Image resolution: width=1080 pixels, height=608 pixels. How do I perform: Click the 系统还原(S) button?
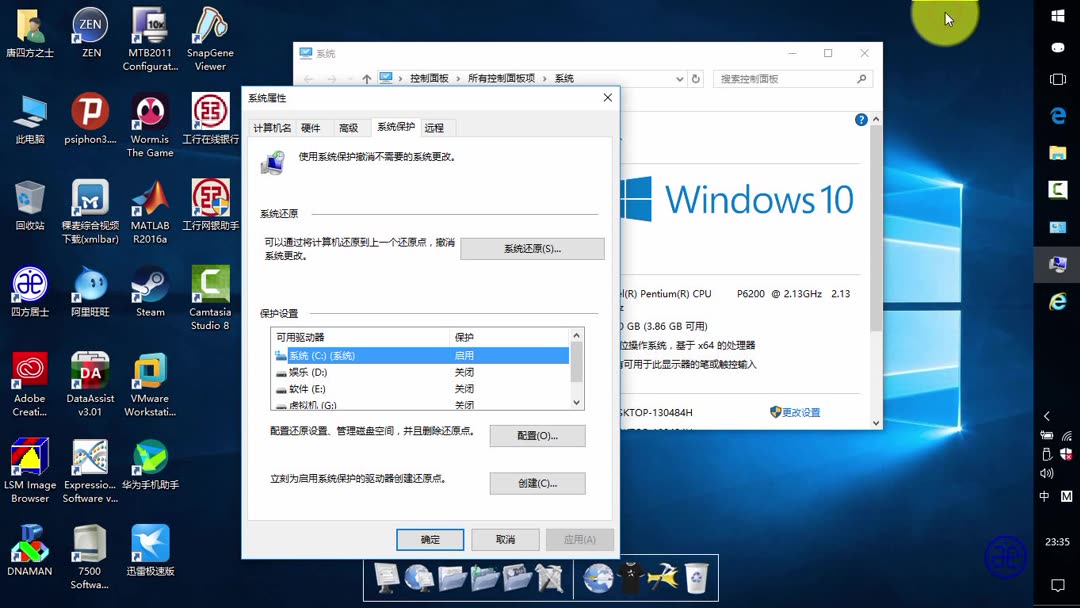click(x=531, y=248)
